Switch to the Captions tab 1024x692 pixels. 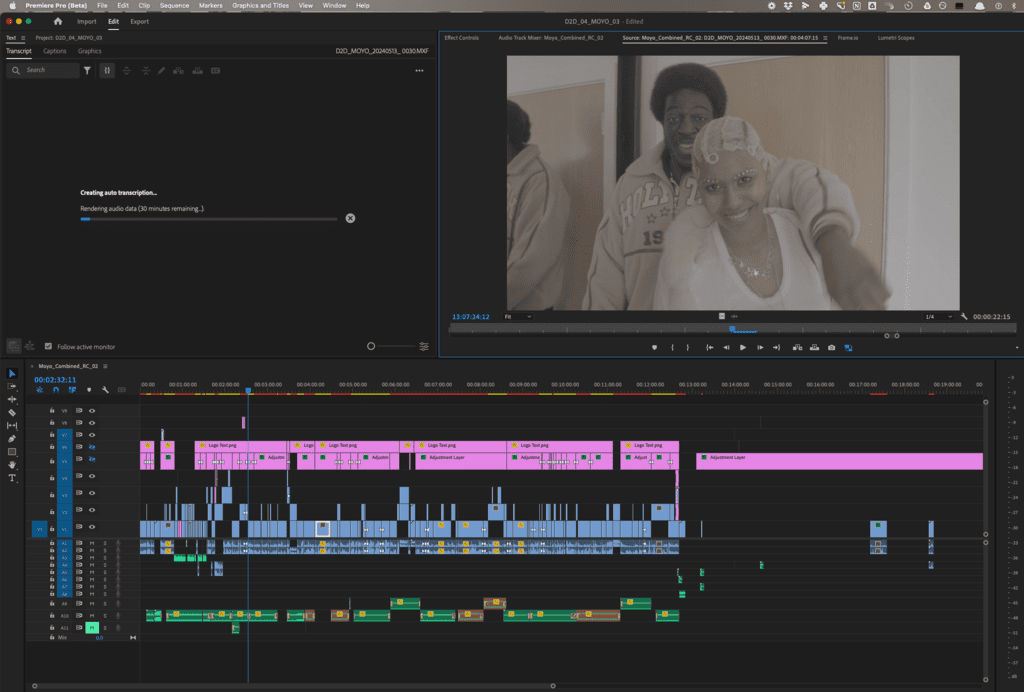point(55,51)
